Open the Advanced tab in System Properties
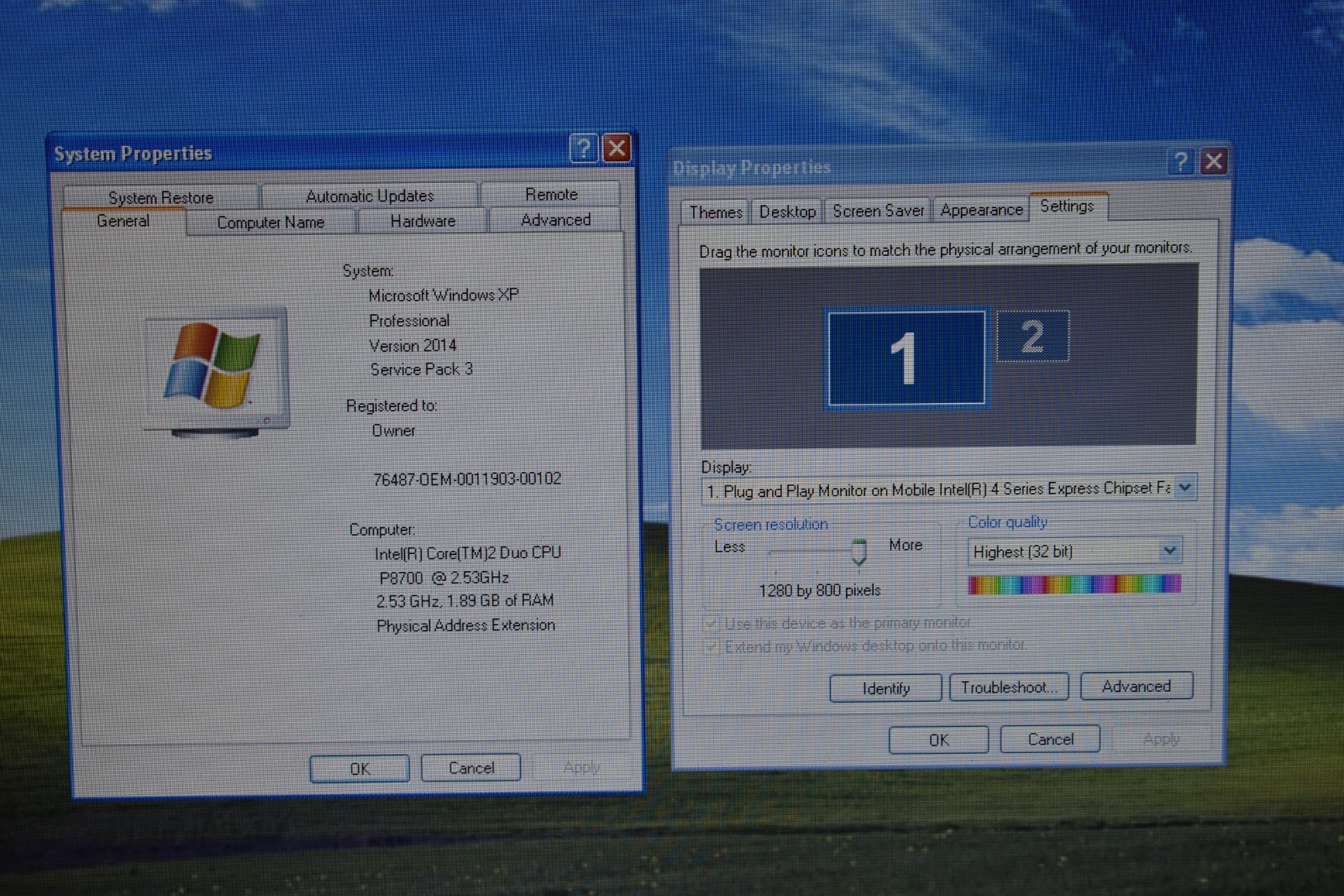The width and height of the screenshot is (1344, 896). 555,220
